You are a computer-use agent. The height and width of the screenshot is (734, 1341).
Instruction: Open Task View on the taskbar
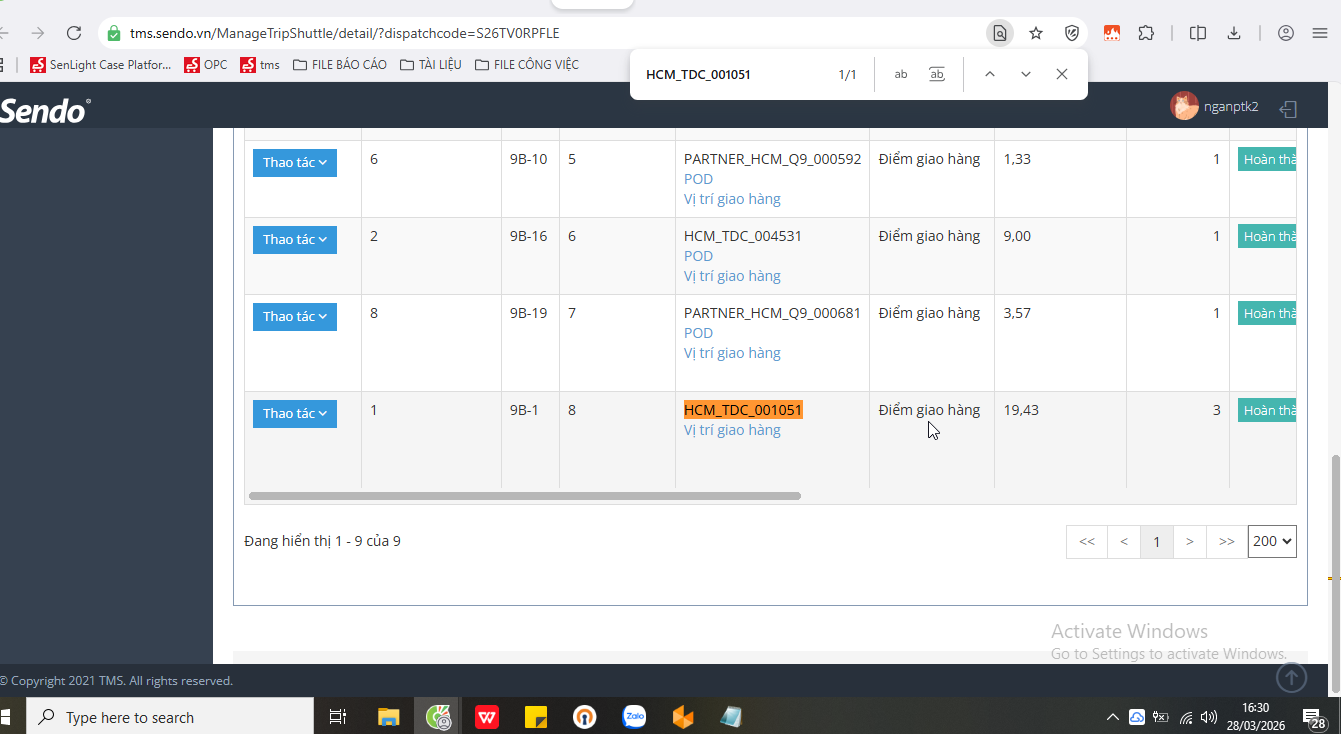click(x=337, y=717)
